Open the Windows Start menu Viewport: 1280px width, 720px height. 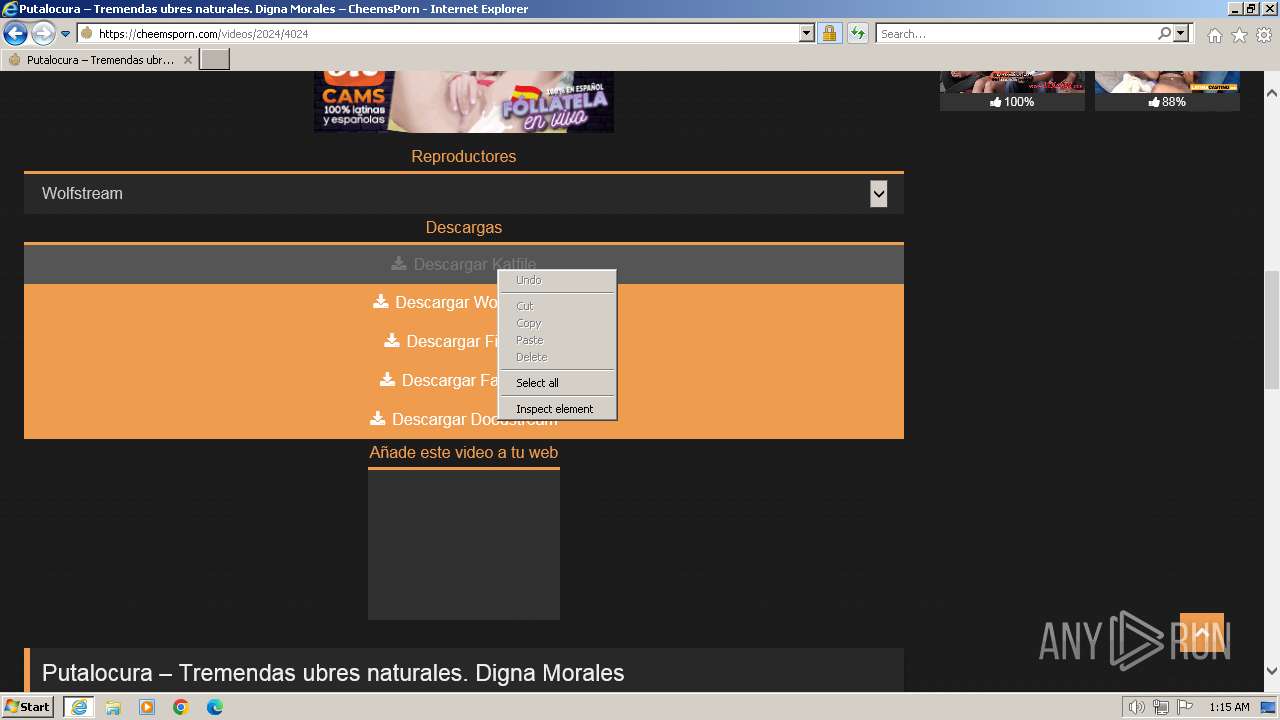[x=28, y=707]
